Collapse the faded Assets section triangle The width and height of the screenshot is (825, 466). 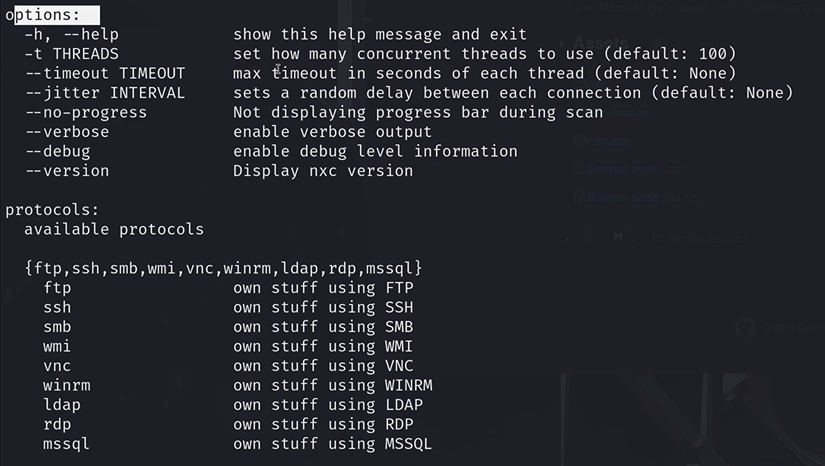(x=562, y=44)
